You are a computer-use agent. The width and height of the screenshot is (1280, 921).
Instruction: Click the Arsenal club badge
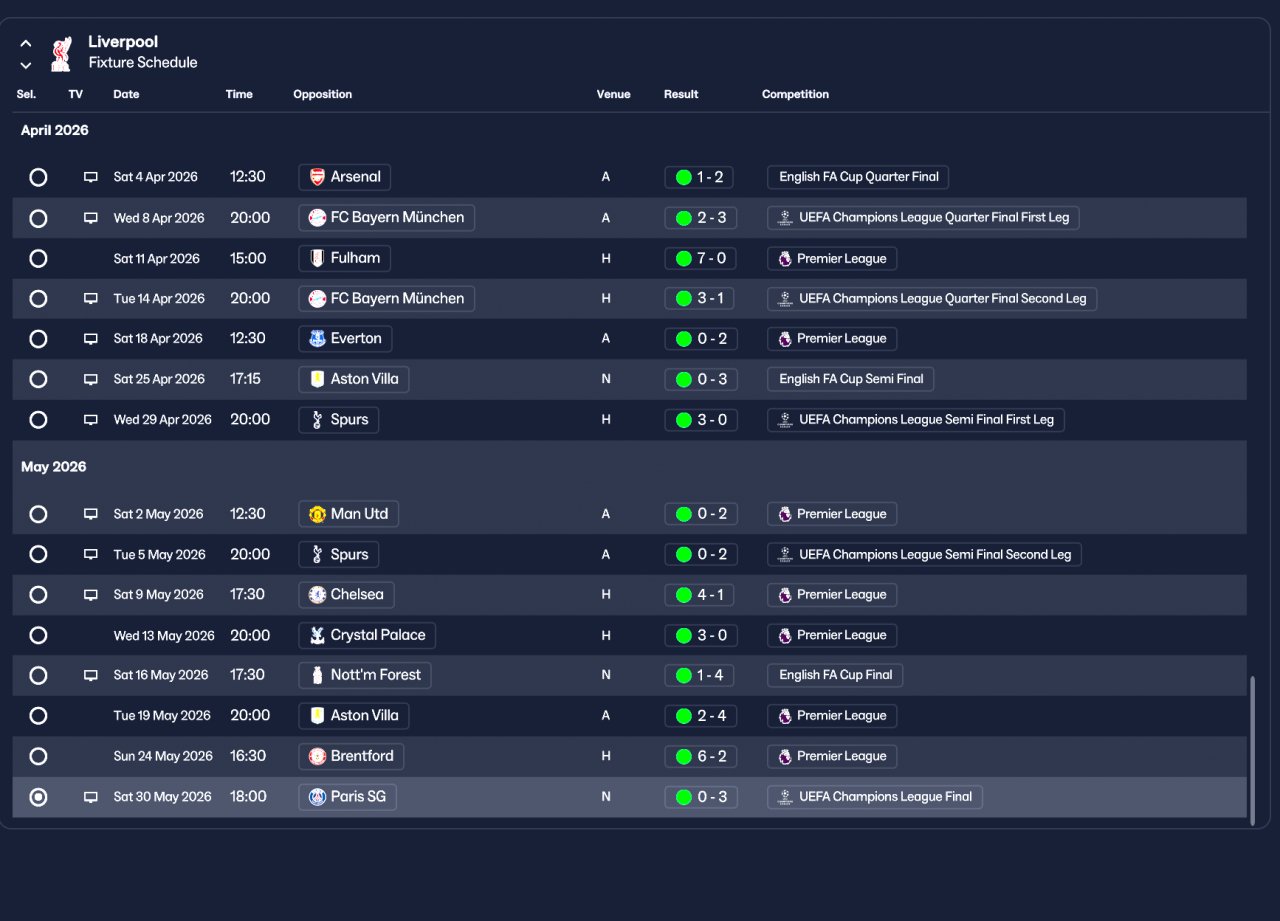tap(317, 177)
